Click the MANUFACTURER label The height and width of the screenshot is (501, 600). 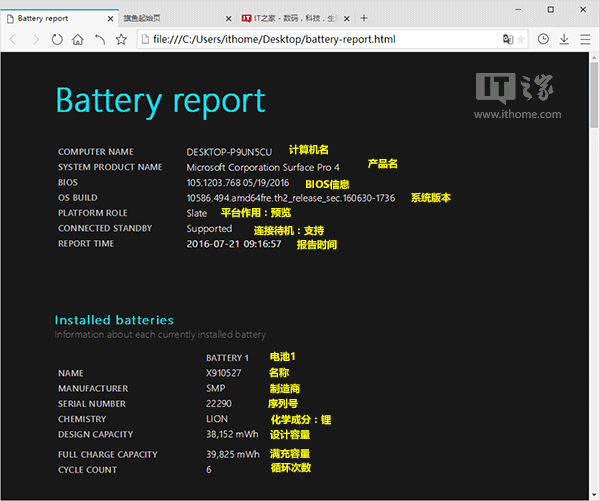pyautogui.click(x=93, y=388)
